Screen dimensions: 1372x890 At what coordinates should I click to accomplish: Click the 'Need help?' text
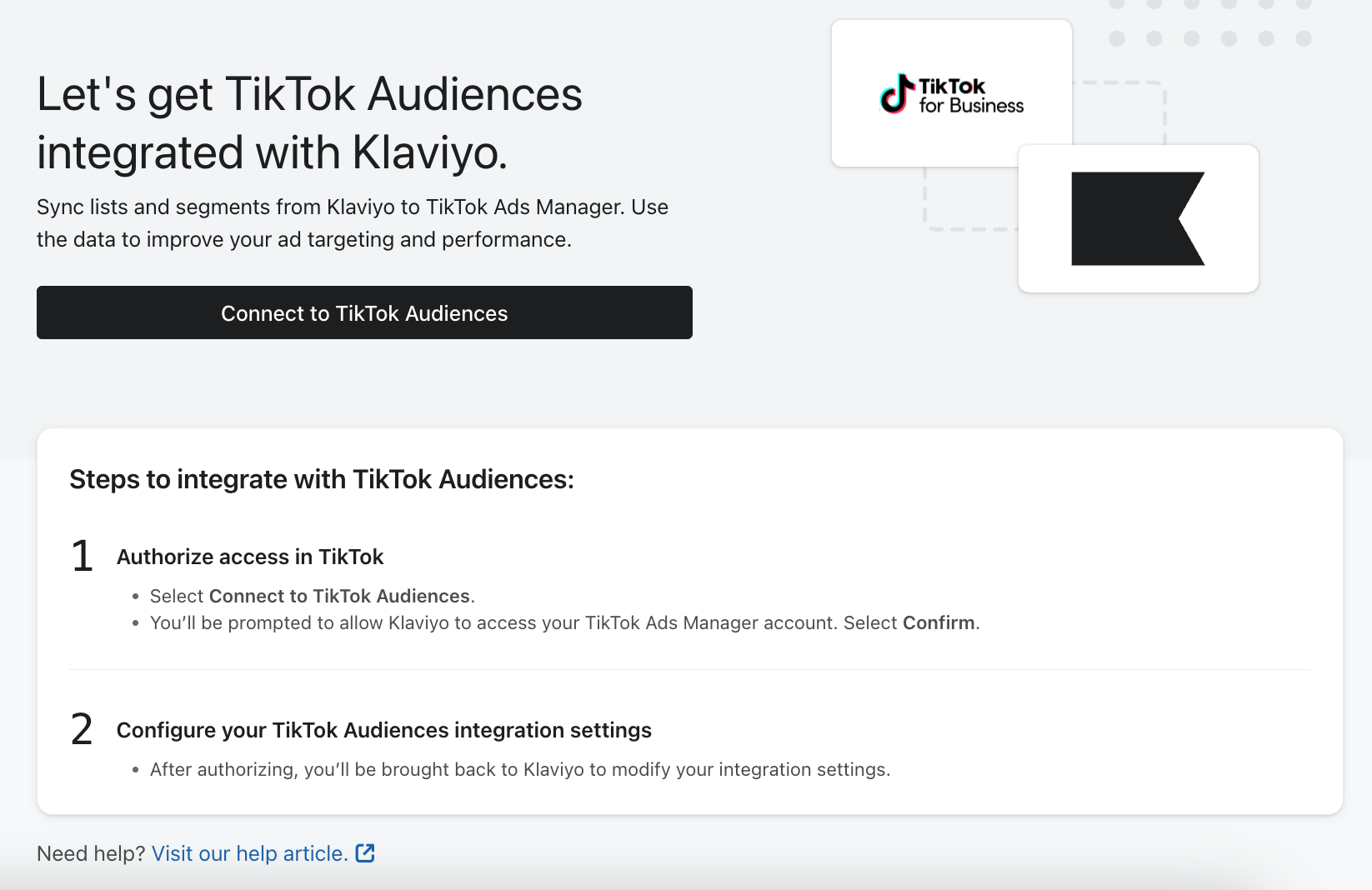coord(91,853)
